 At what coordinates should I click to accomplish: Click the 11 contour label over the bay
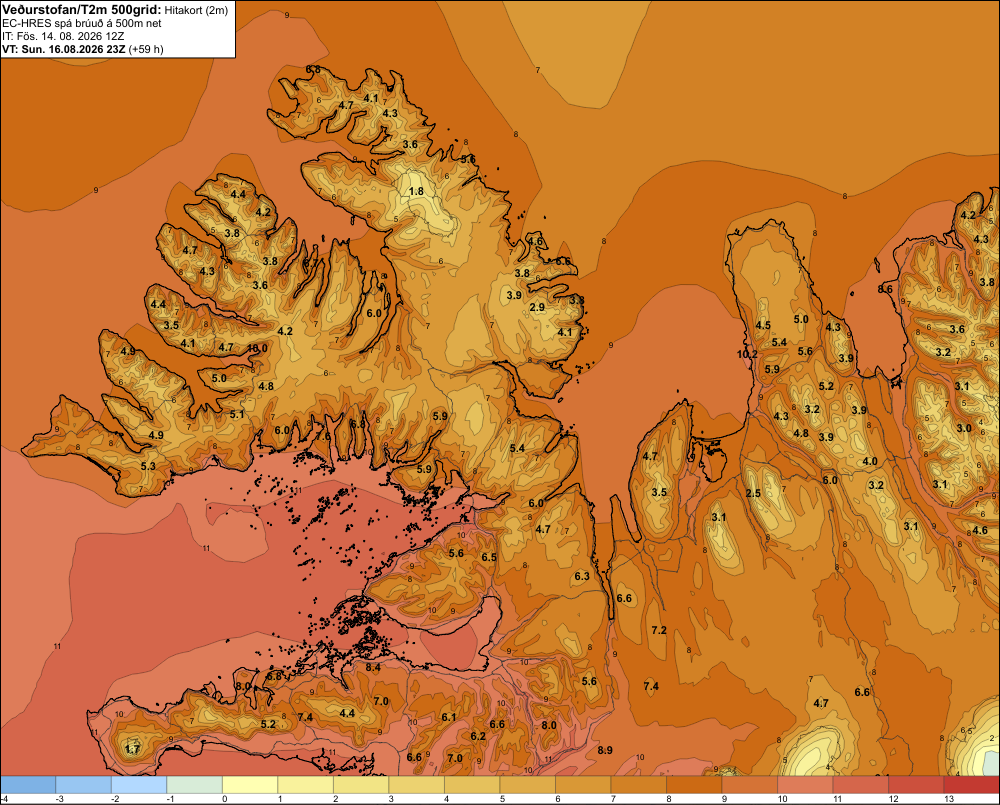[206, 549]
